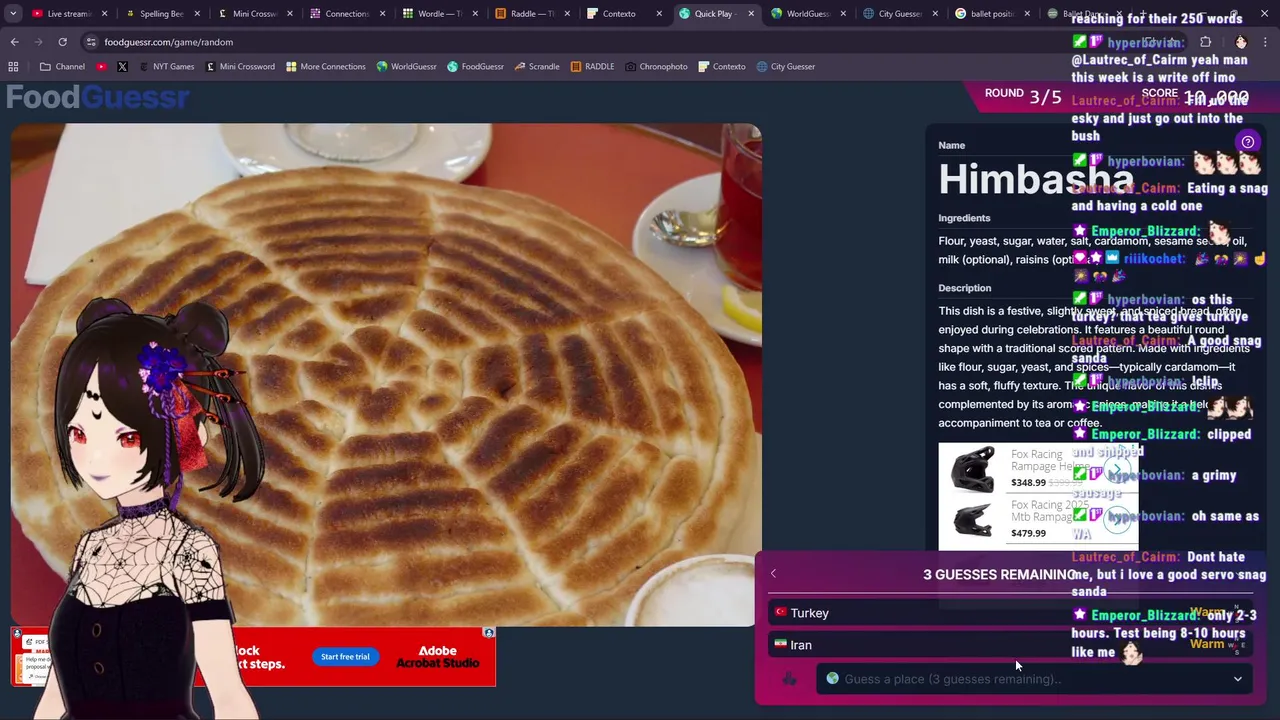
Task: Select the Iran guess row
Action: 1010,645
